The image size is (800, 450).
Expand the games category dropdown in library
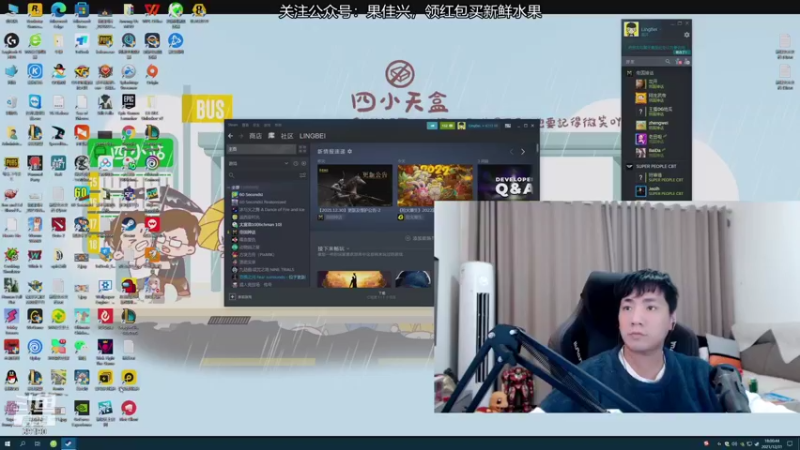pos(286,163)
